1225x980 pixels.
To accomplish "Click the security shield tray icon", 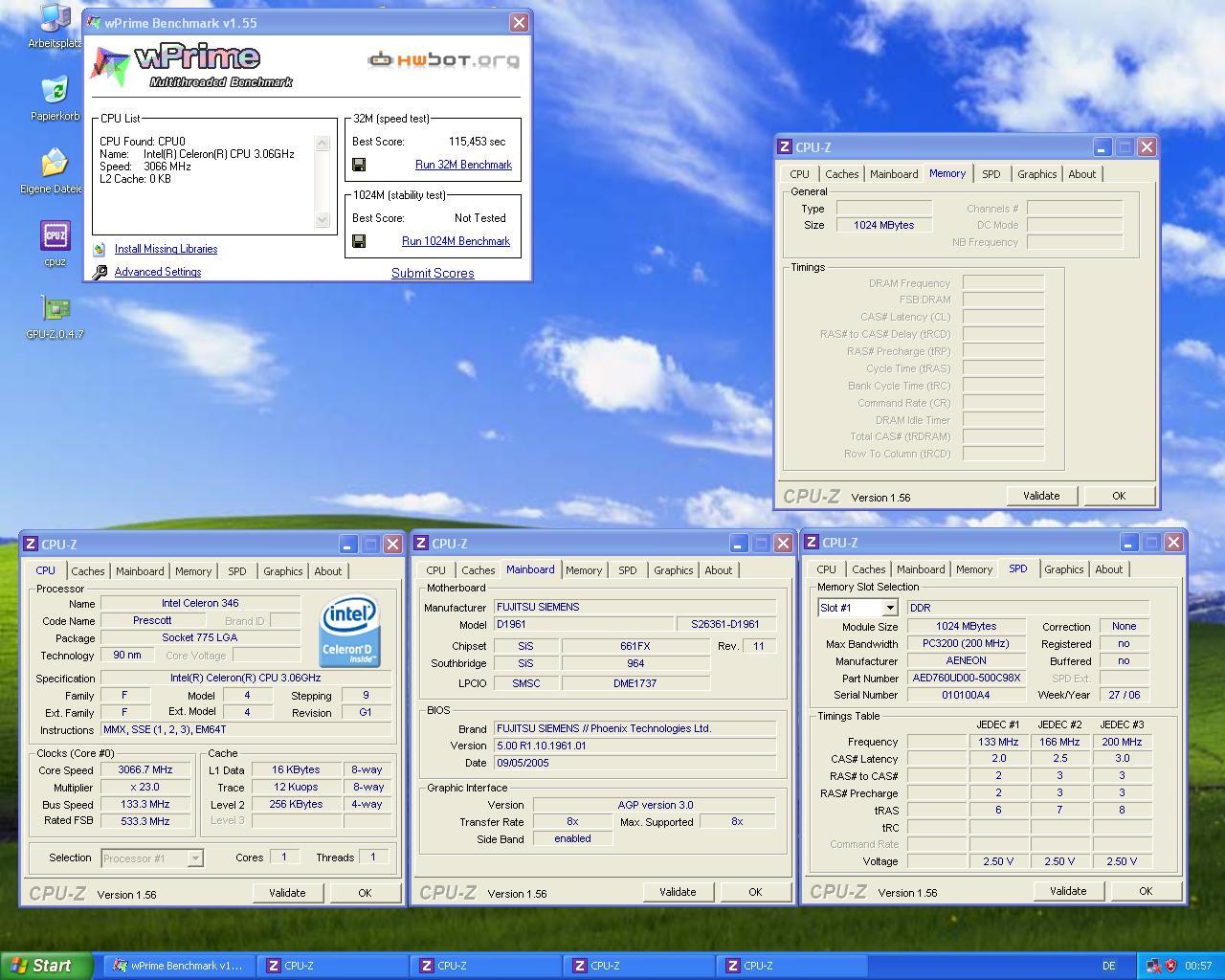I will click(x=1170, y=966).
